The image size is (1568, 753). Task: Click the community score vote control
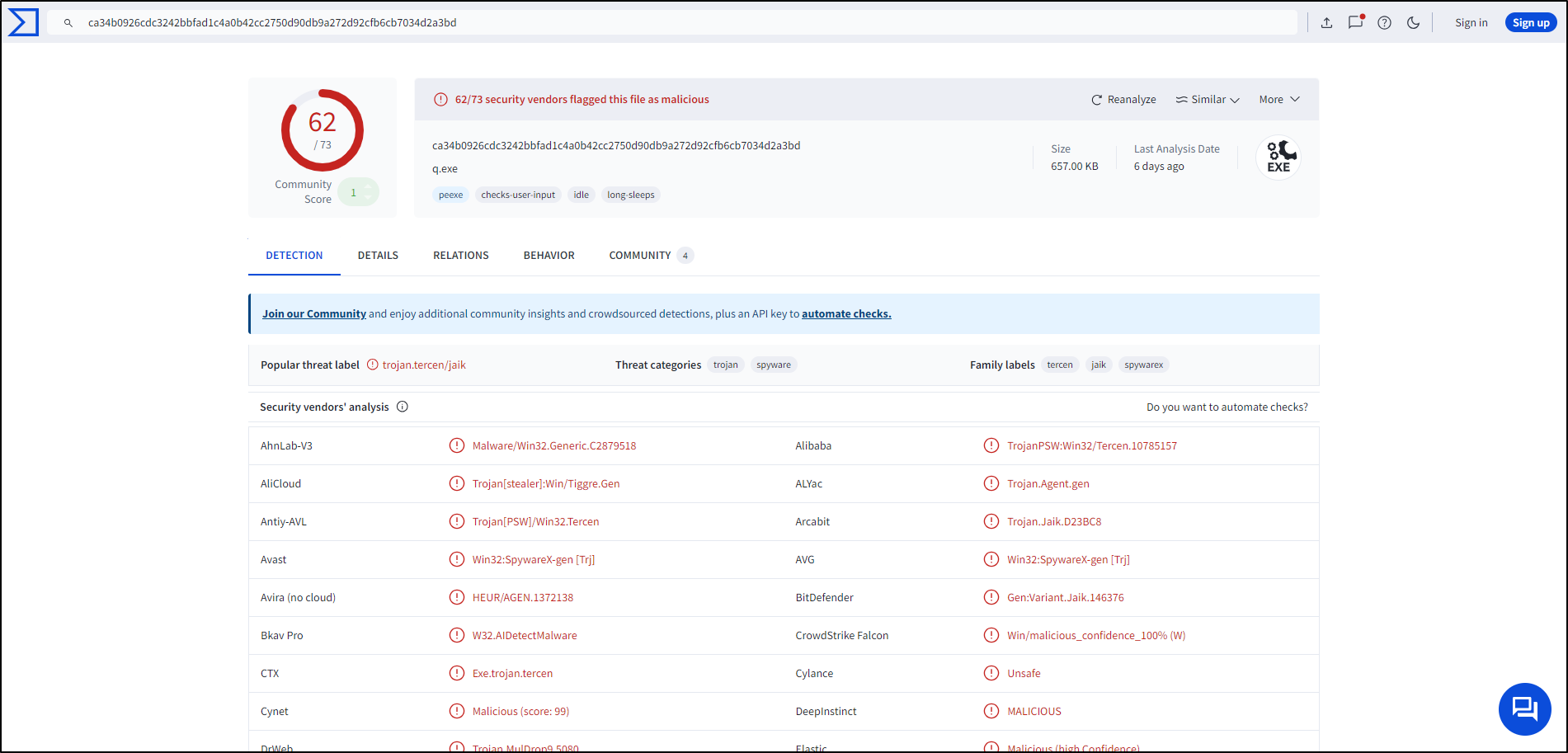[x=359, y=192]
